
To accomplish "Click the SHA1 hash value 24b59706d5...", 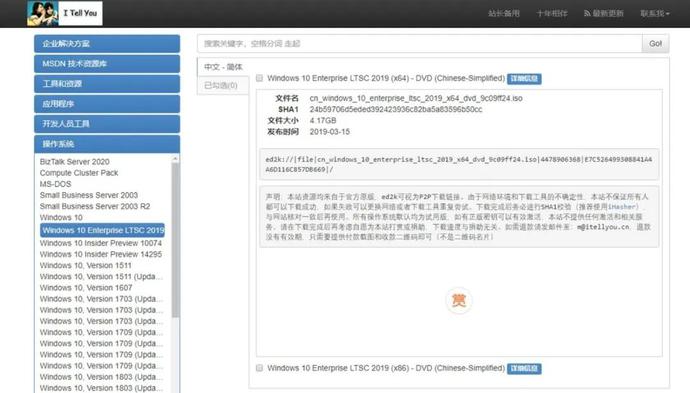I will pyautogui.click(x=396, y=109).
